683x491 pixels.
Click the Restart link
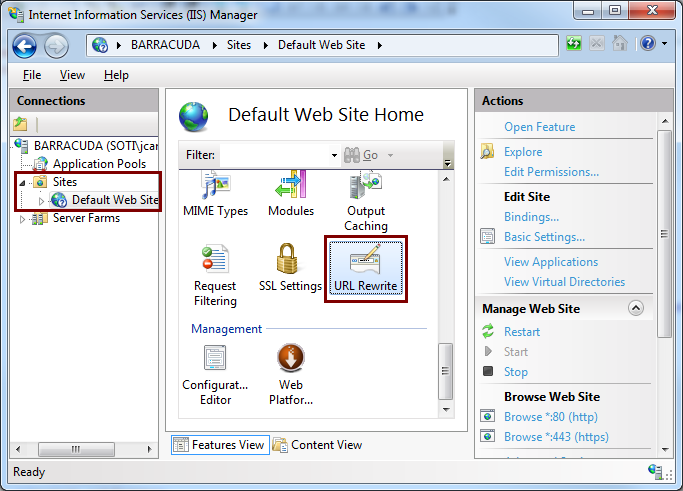click(521, 332)
